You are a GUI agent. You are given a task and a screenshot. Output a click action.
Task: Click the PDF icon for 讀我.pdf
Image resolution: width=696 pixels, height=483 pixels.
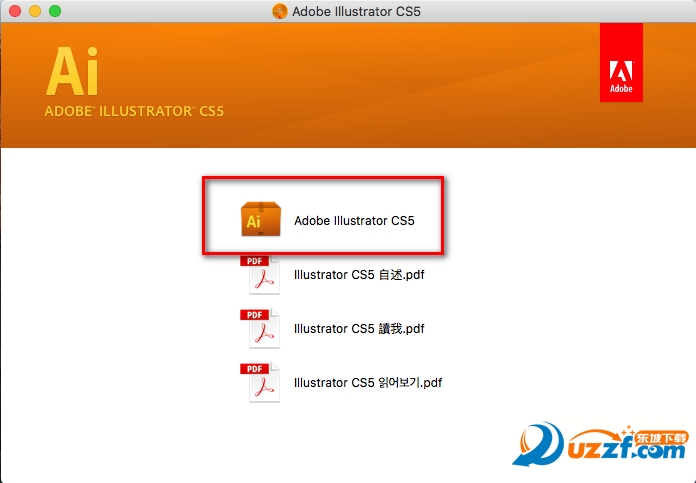tap(261, 328)
